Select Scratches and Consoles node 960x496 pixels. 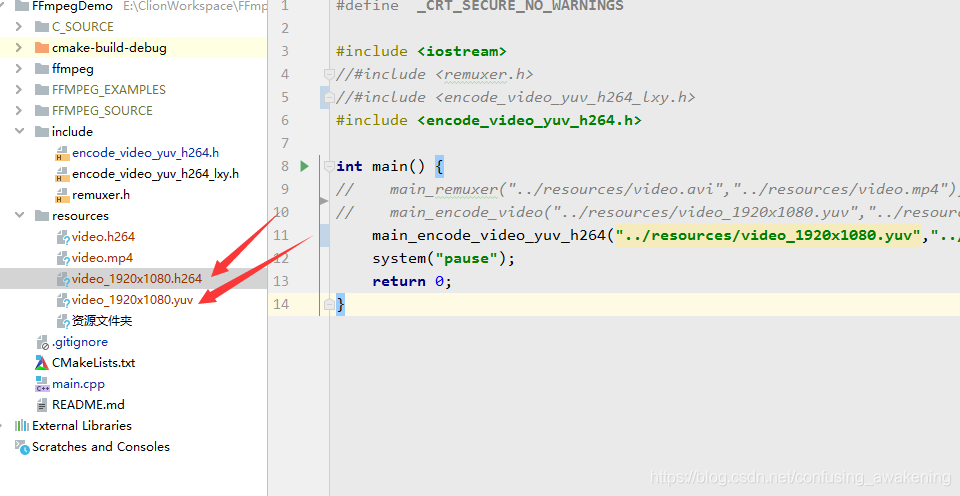click(101, 447)
